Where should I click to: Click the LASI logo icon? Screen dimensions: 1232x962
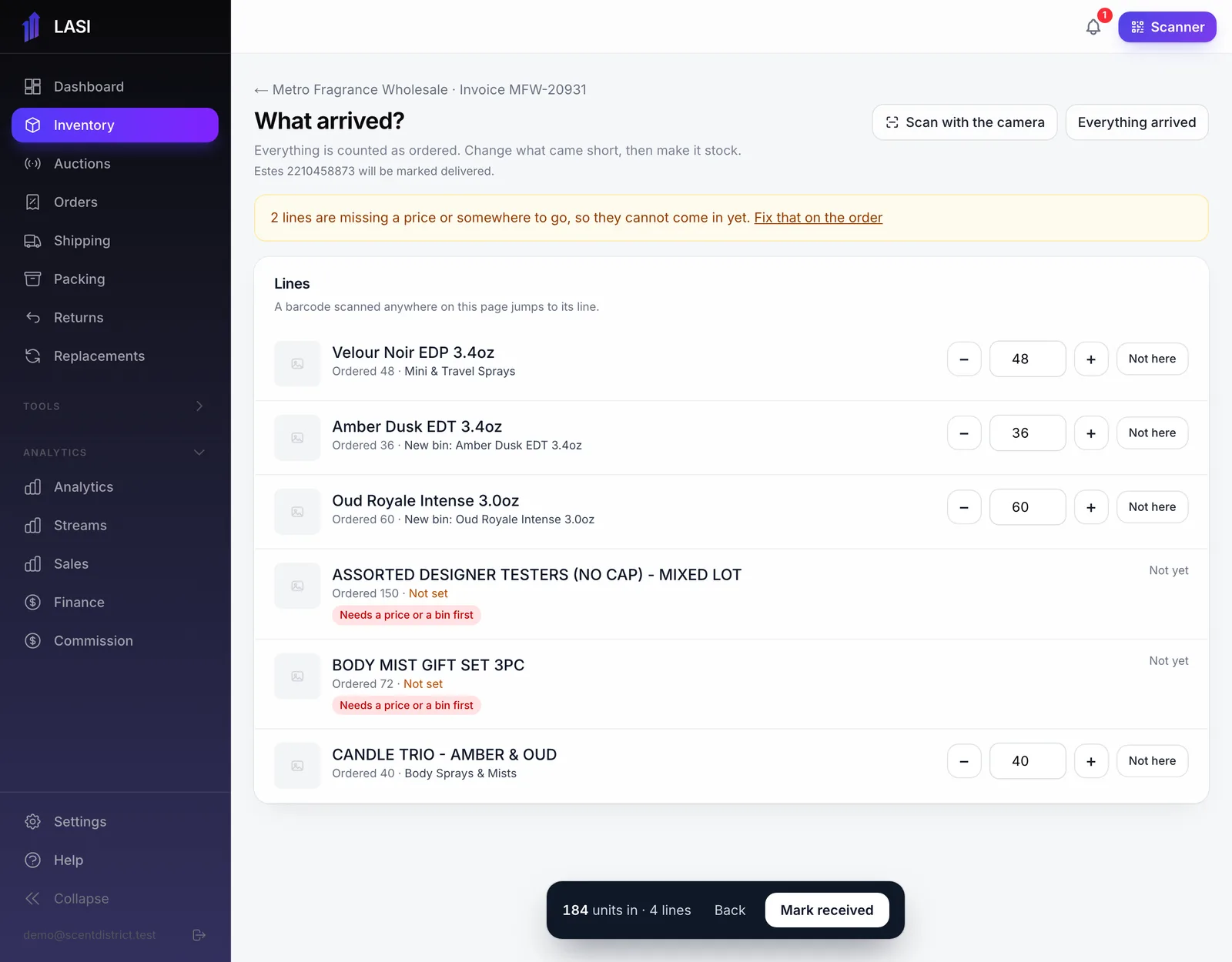tap(32, 27)
